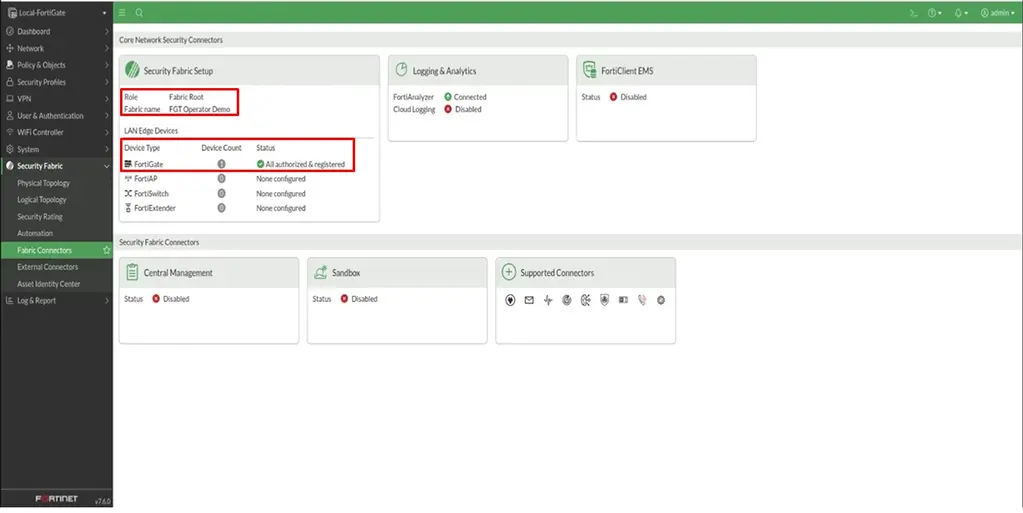Click the phone handset connector icon
Image resolution: width=1023 pixels, height=513 pixels.
click(x=642, y=300)
